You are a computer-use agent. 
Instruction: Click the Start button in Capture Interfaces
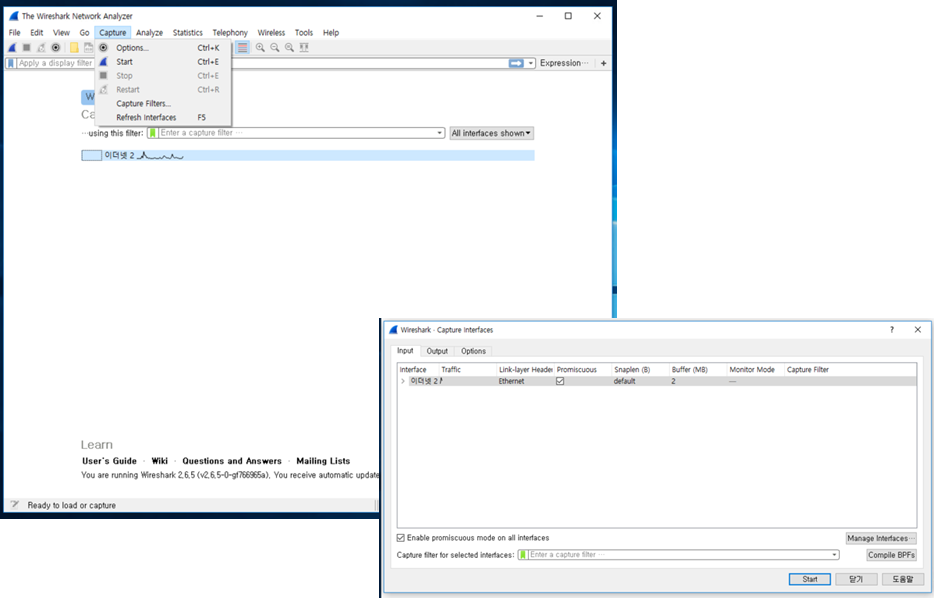point(810,579)
